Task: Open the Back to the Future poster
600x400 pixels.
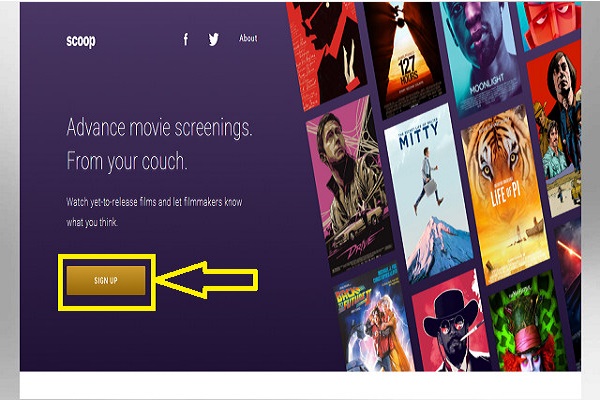Action: tap(372, 320)
